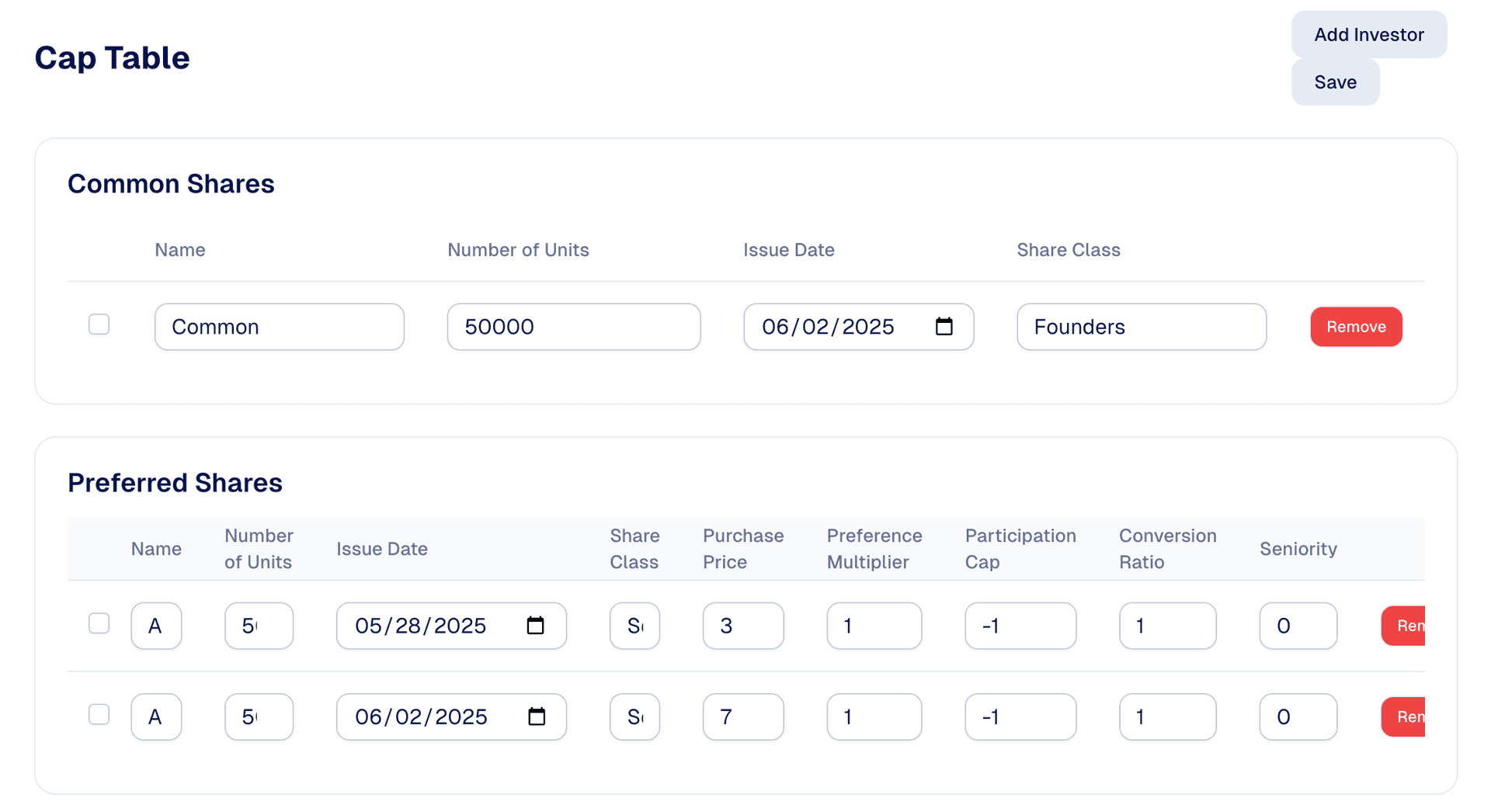Screen dimensions: 1491x812
Task: Edit second row seniority field
Action: click(x=1298, y=717)
